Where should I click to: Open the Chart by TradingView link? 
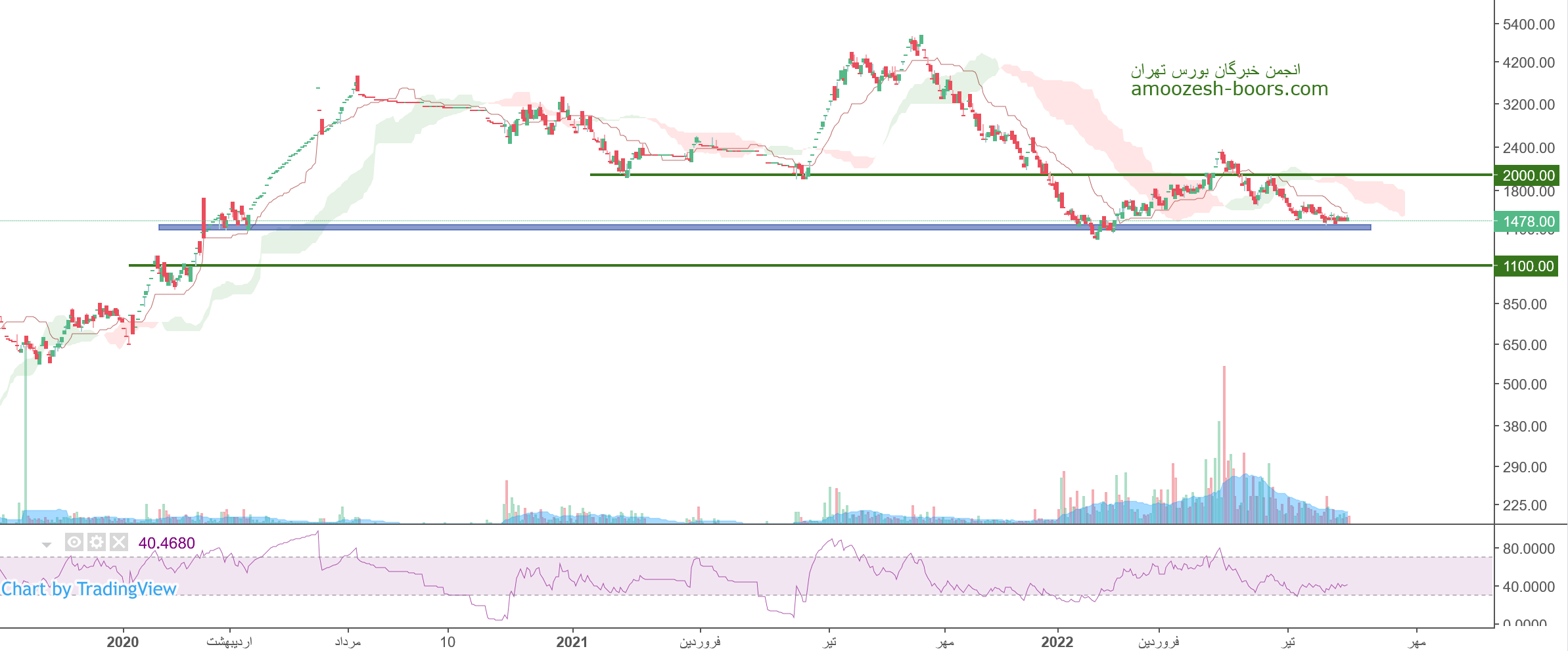(x=89, y=589)
